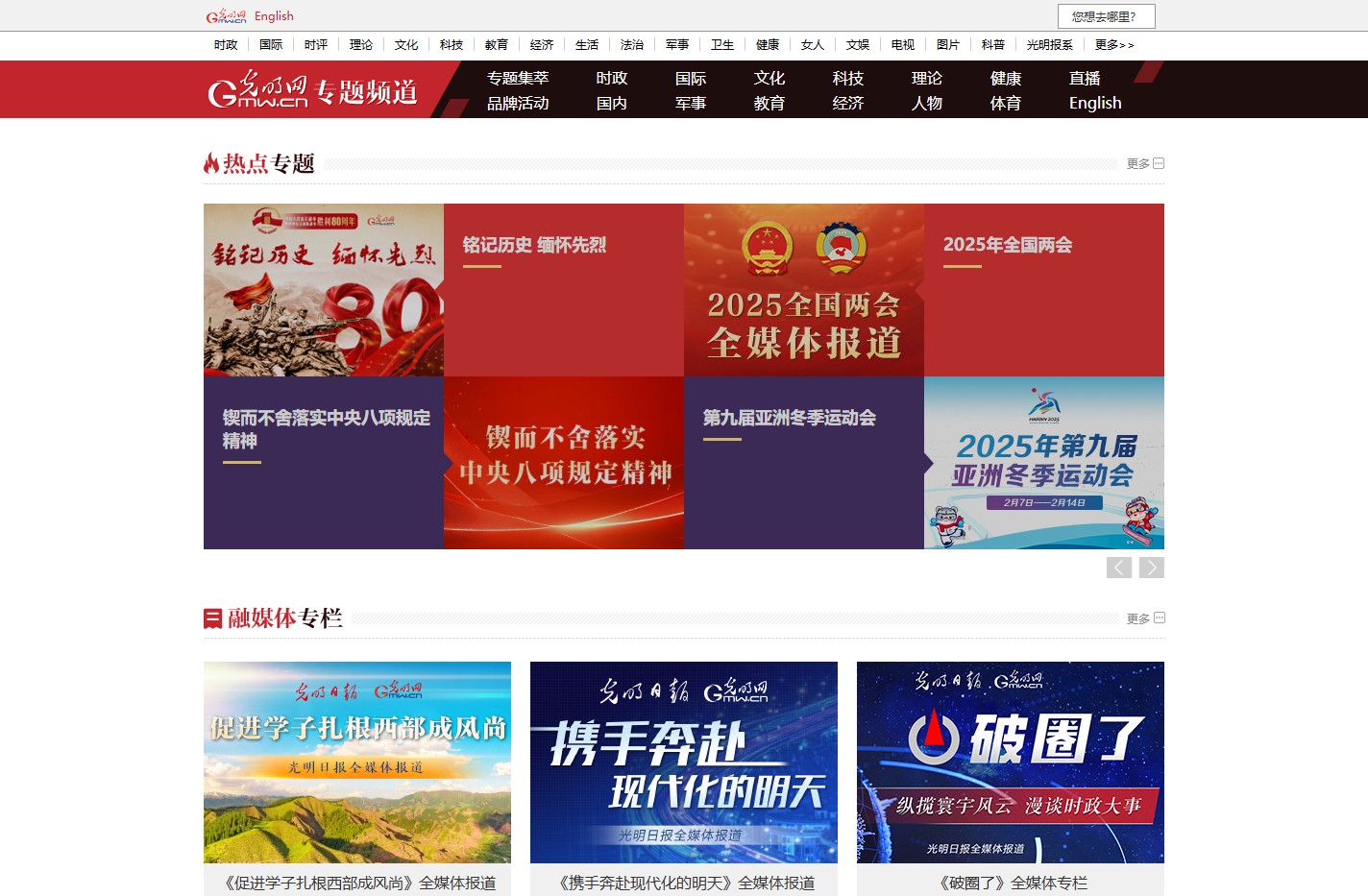Open 光明报系 in the top category bar
The width and height of the screenshot is (1368, 896).
(x=1050, y=45)
